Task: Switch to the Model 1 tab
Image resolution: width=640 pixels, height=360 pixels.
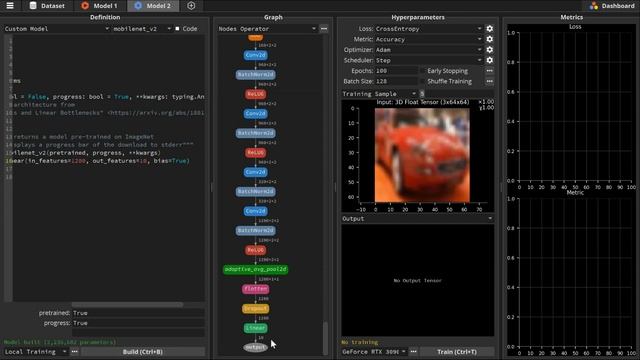Action: point(99,6)
